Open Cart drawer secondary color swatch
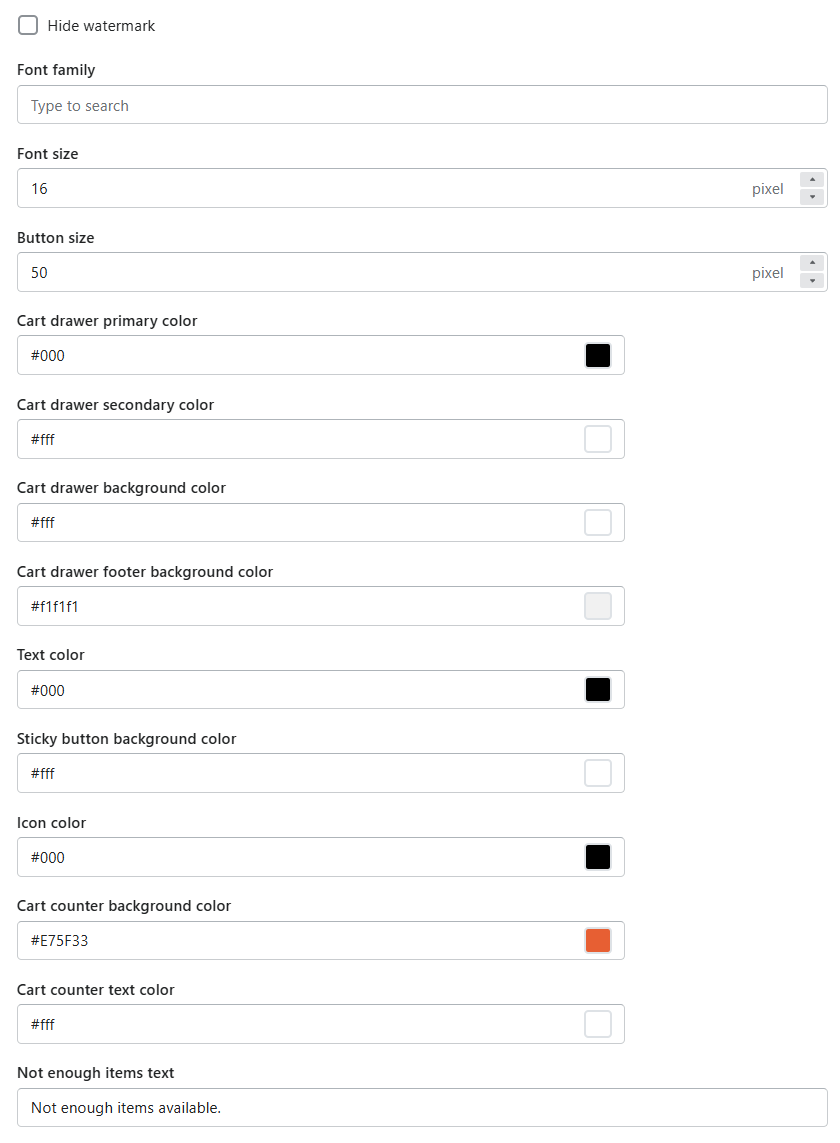Screen dimensions: 840x1143 (598, 440)
